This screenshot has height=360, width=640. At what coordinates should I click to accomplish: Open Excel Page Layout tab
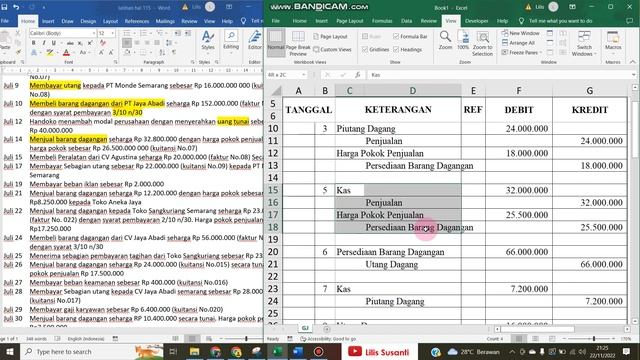click(x=350, y=21)
